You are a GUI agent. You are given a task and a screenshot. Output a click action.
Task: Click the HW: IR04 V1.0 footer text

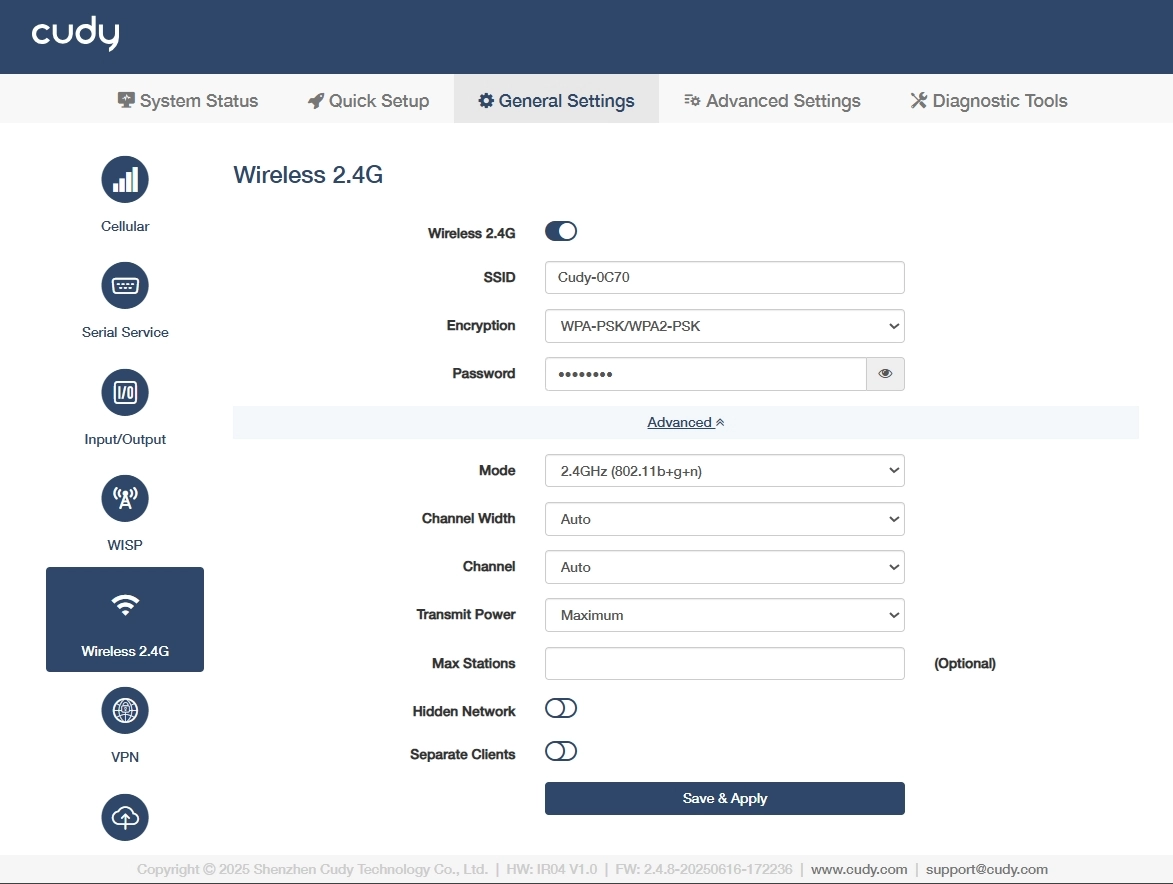tap(551, 869)
